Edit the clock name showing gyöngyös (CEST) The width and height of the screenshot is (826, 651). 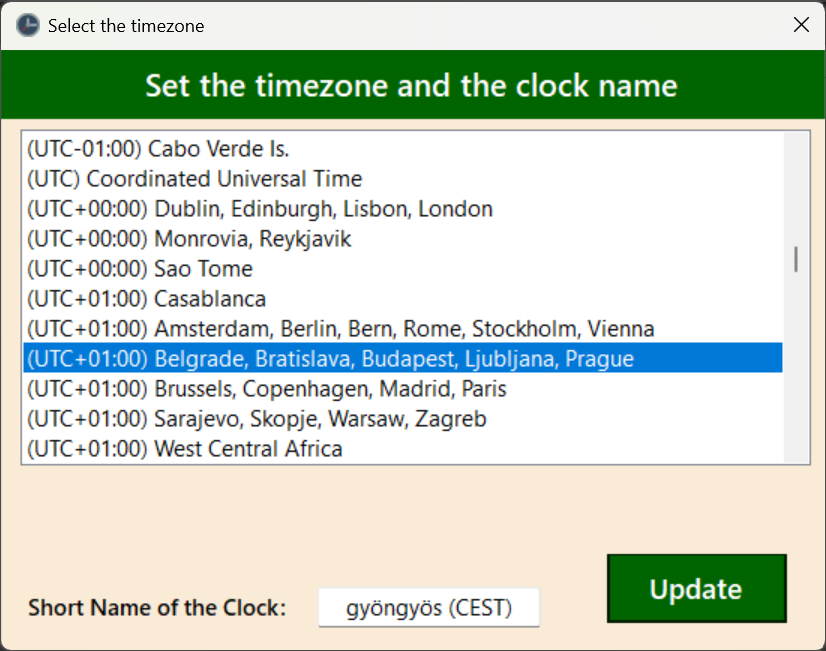[428, 607]
